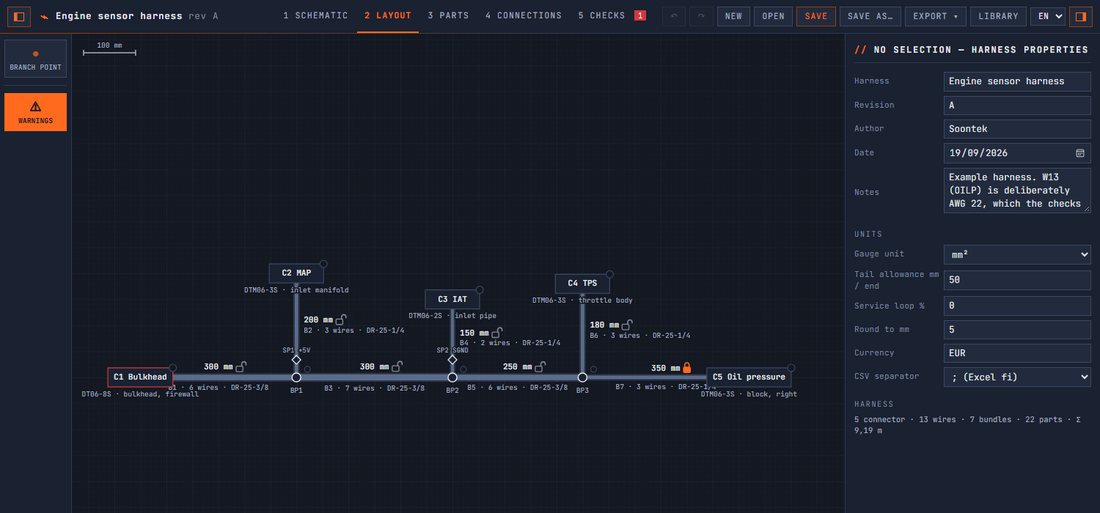Screen dimensions: 1100x513
Task: Switch to the 5 Checks tab
Action: tap(602, 15)
